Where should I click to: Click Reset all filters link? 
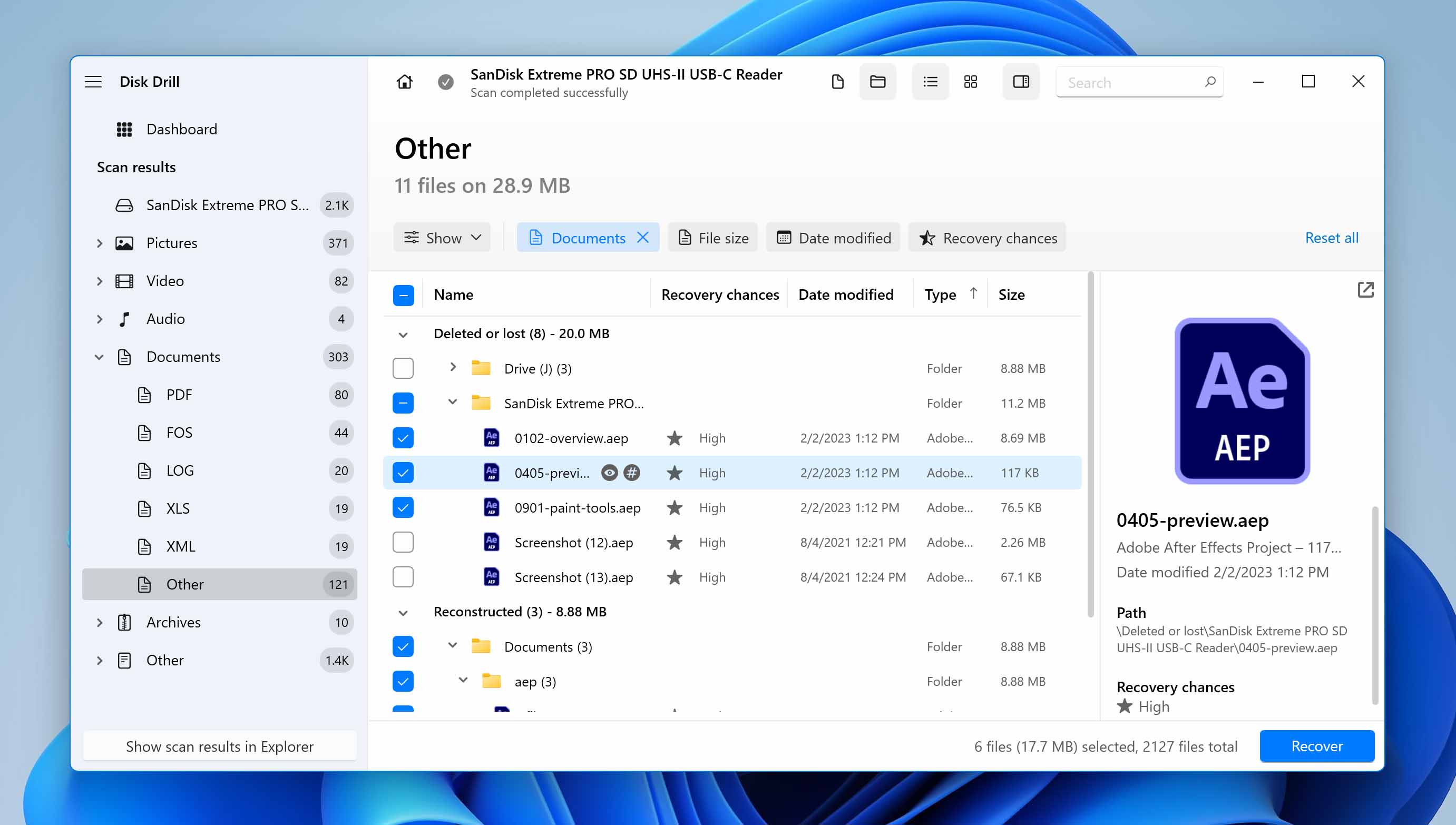[1331, 238]
